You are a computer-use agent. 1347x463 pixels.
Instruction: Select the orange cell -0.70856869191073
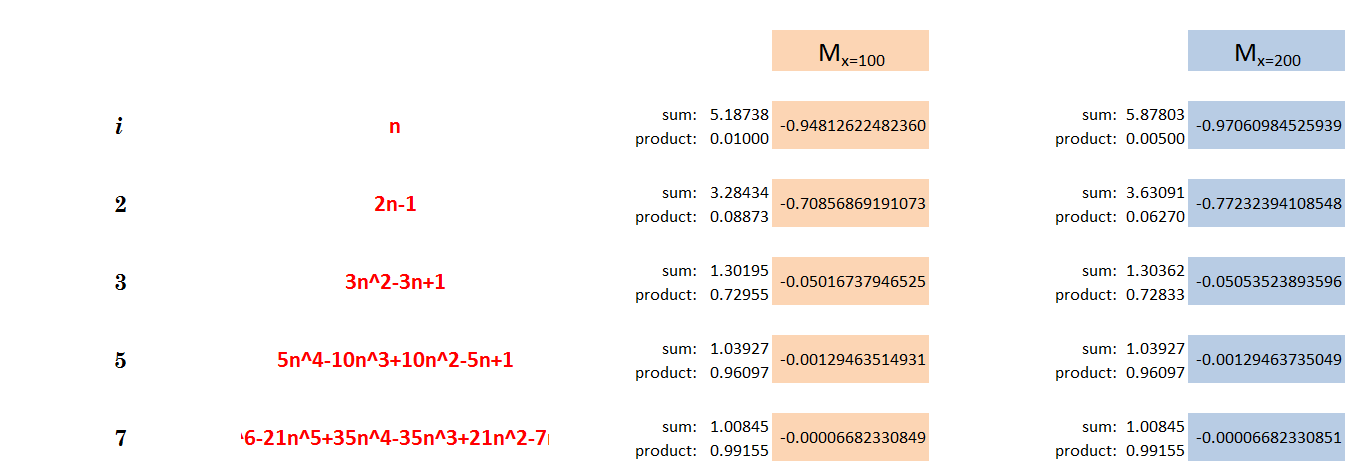click(850, 204)
